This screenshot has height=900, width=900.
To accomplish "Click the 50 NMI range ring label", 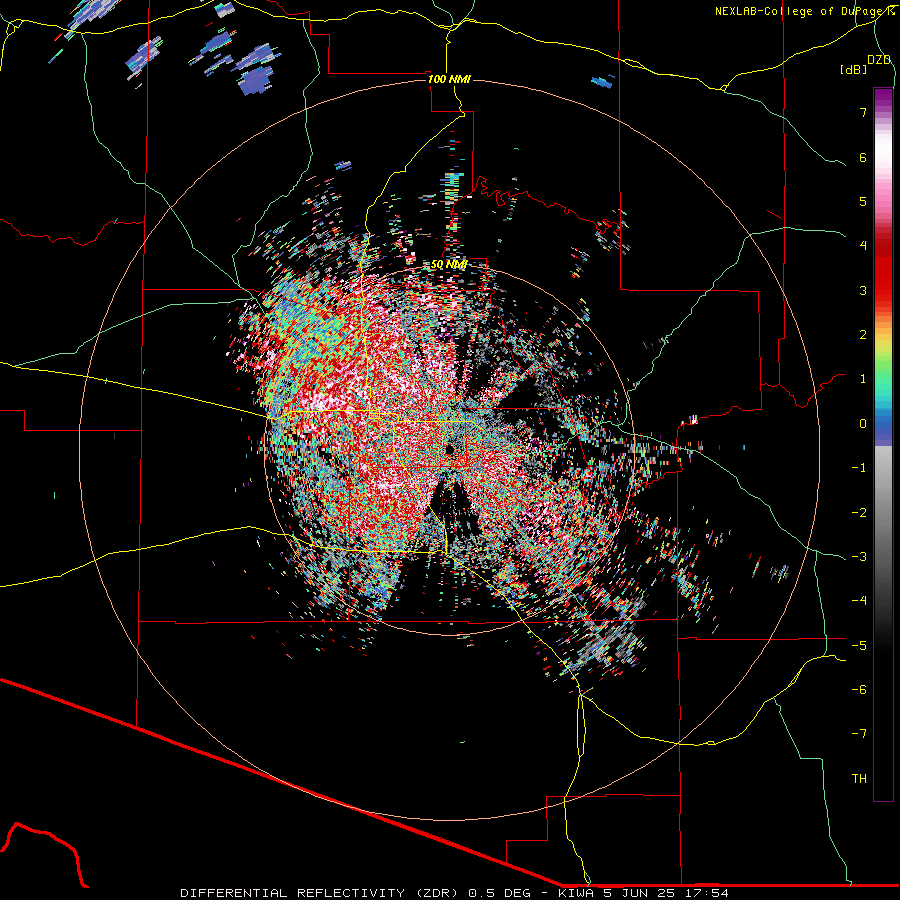I will (x=449, y=265).
